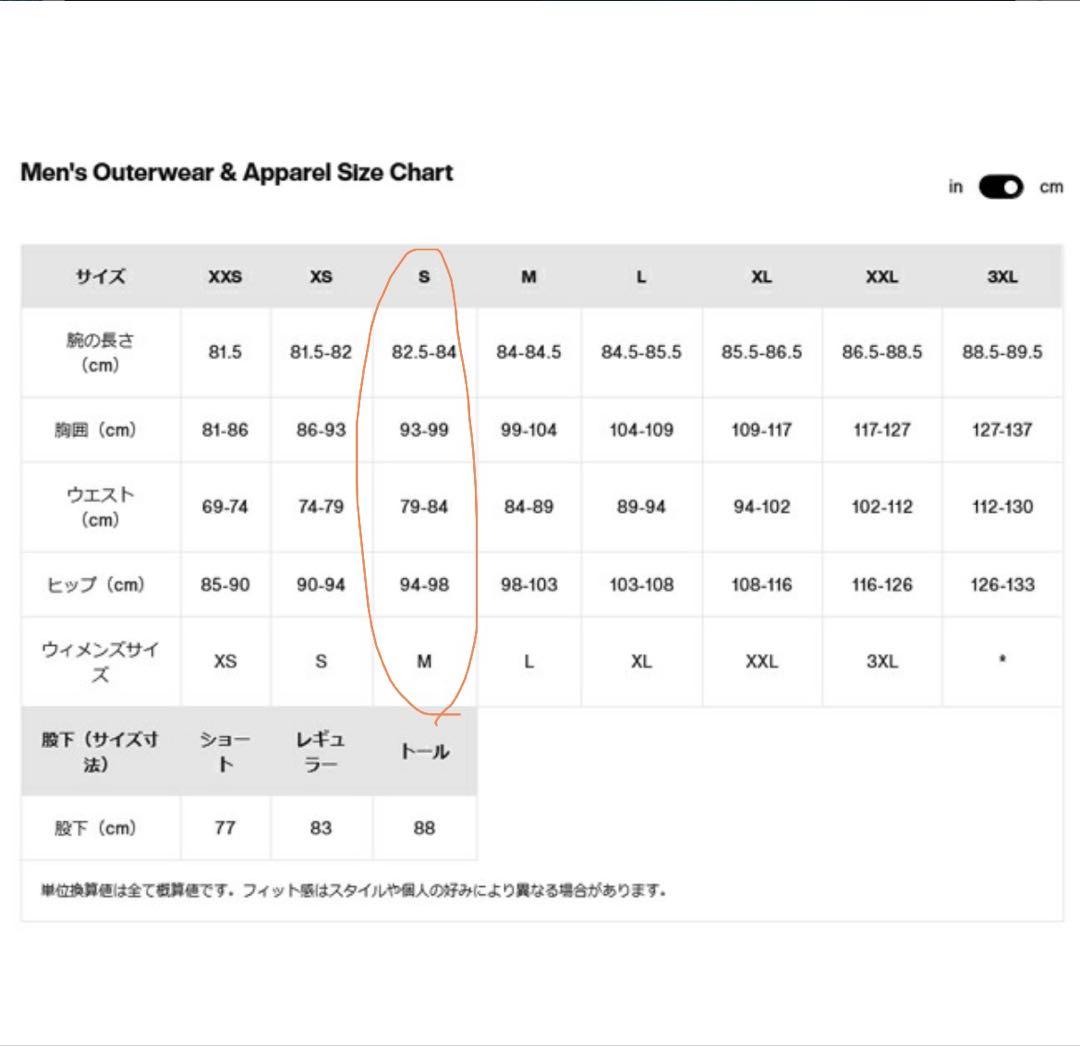
Task: Click the 93-99 chest measurement cell
Action: 424,430
